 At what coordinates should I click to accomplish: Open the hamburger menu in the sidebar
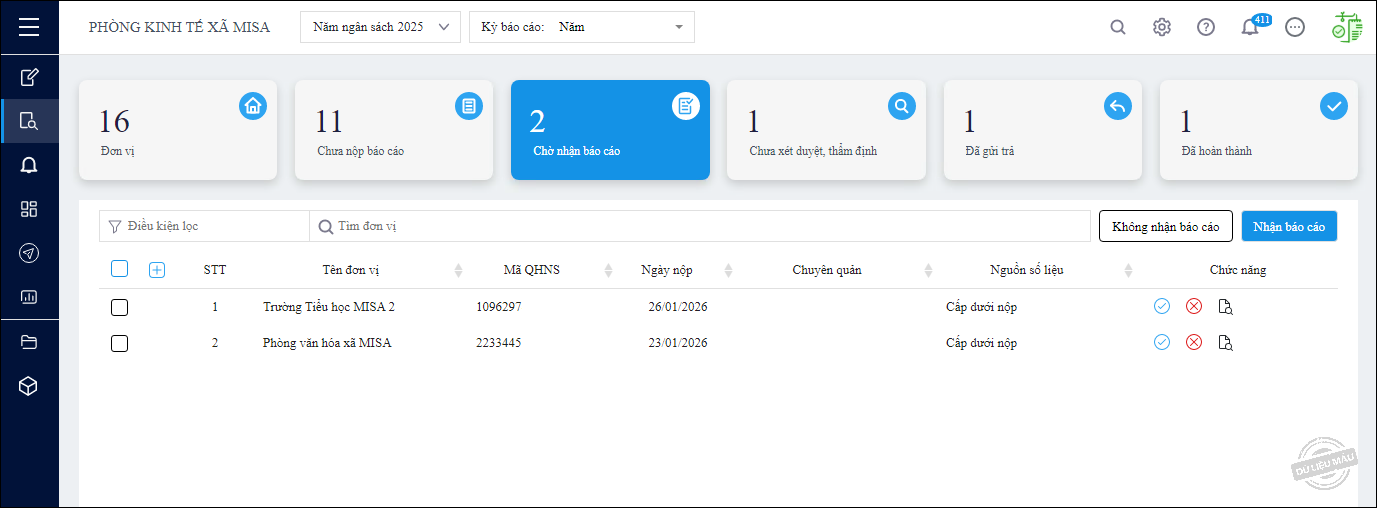[x=29, y=27]
